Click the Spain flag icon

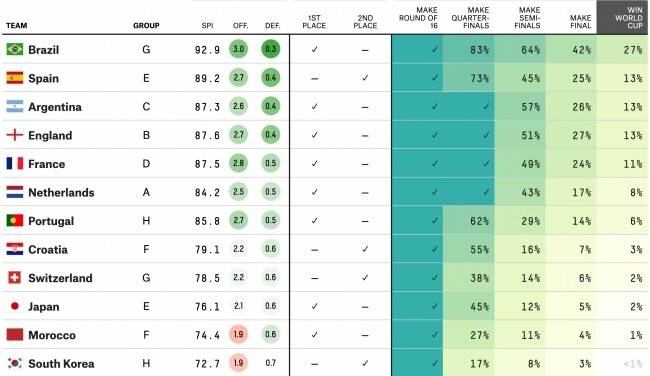click(15, 78)
